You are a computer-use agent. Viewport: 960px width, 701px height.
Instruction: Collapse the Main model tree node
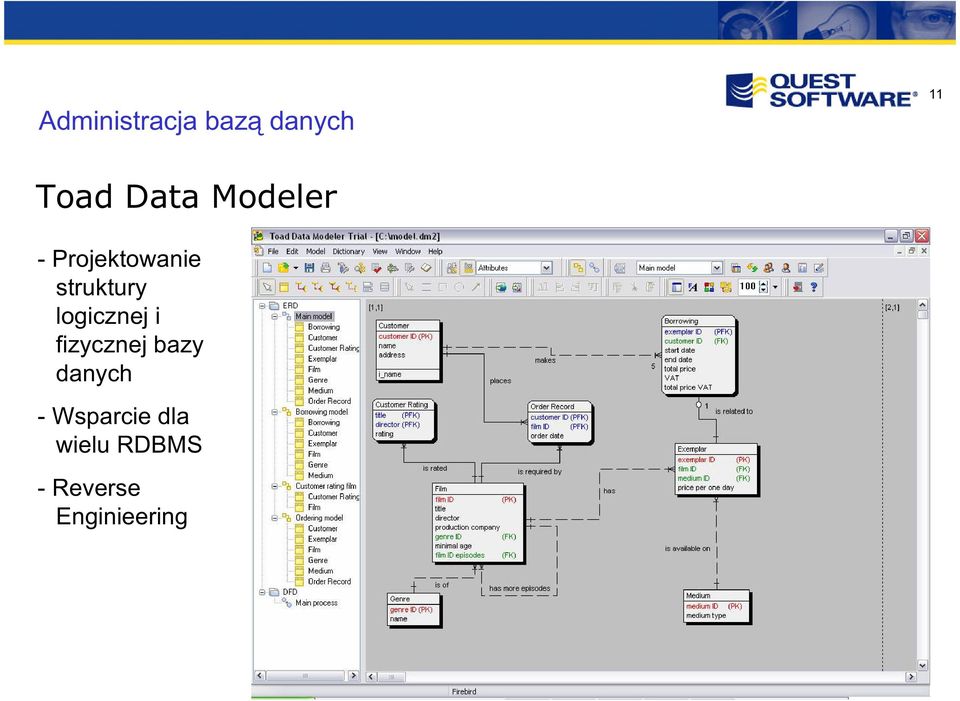coord(275,317)
